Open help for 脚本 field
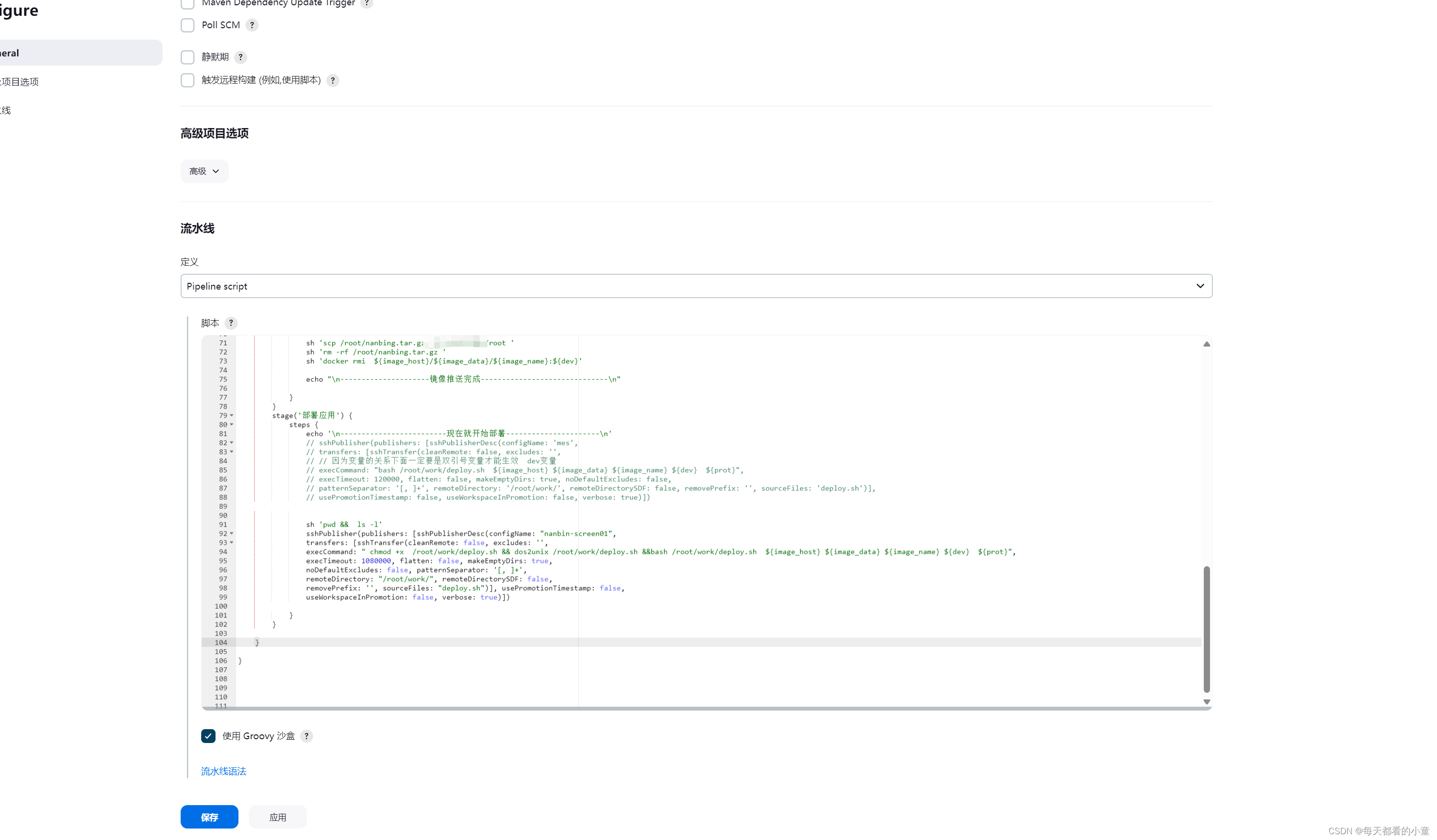1437x840 pixels. click(231, 323)
